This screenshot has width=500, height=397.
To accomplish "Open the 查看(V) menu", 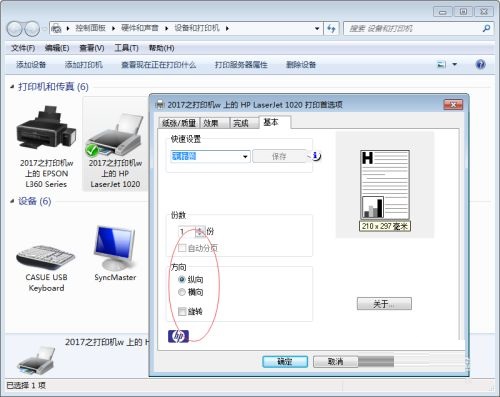I will pyautogui.click(x=92, y=48).
